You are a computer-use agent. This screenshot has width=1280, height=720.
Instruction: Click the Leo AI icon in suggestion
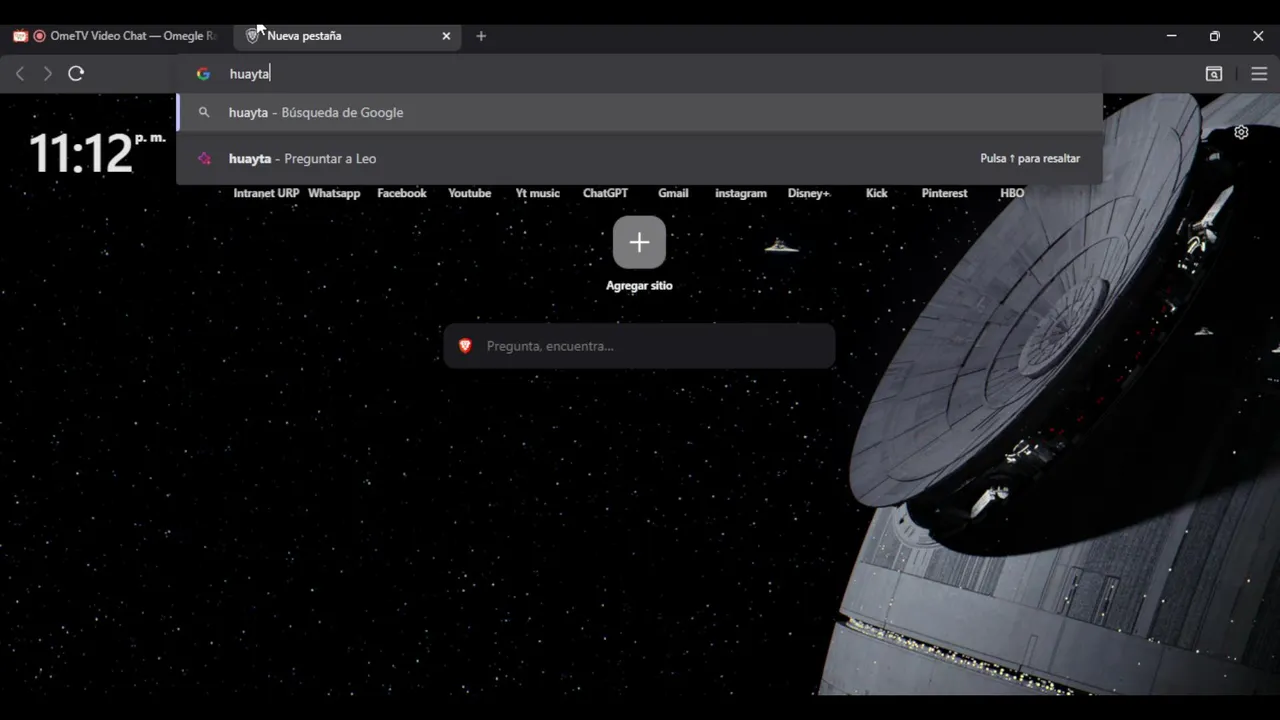[x=204, y=158]
